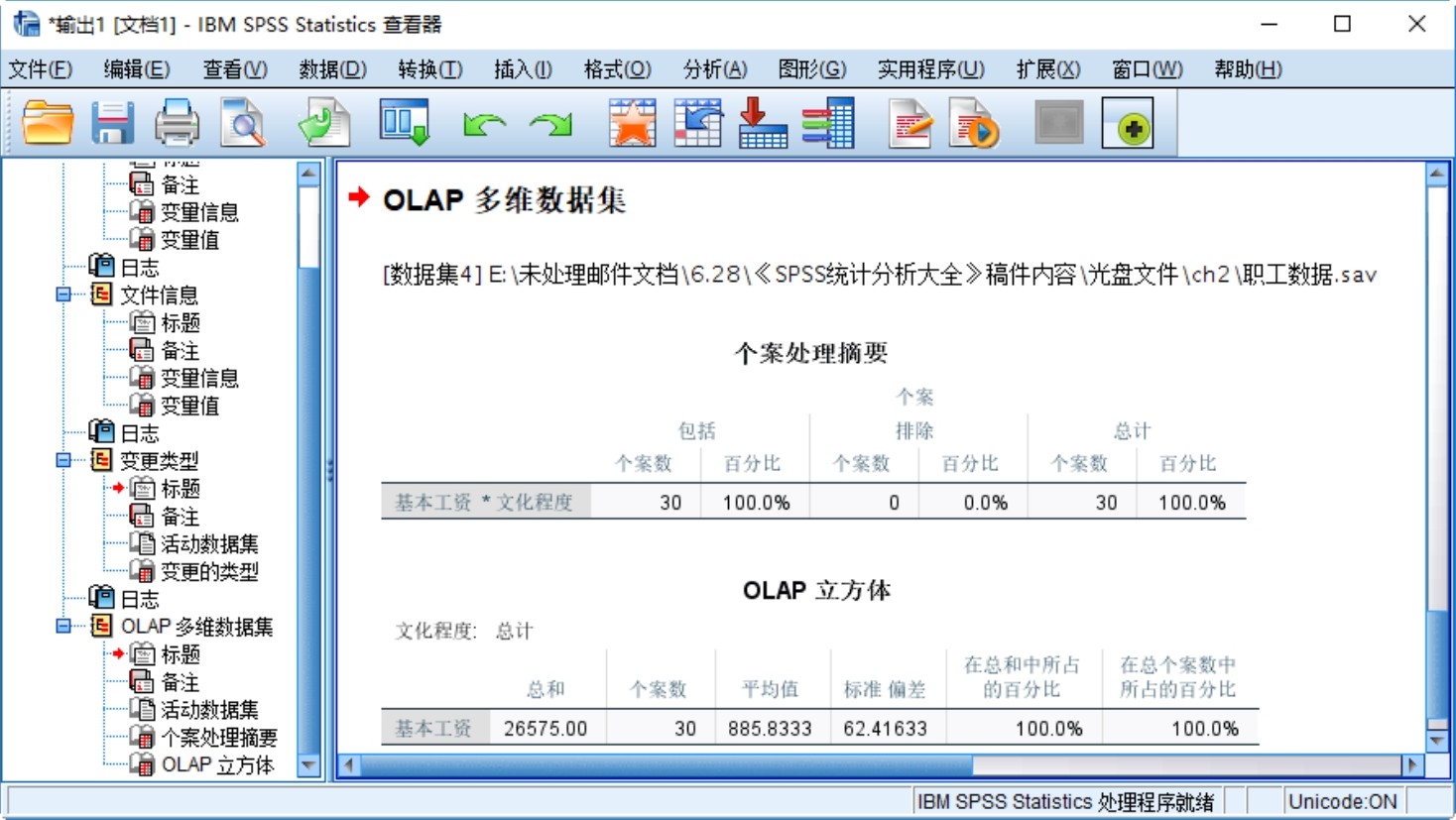
Task: Click the star Go to Data icon
Action: tap(633, 124)
